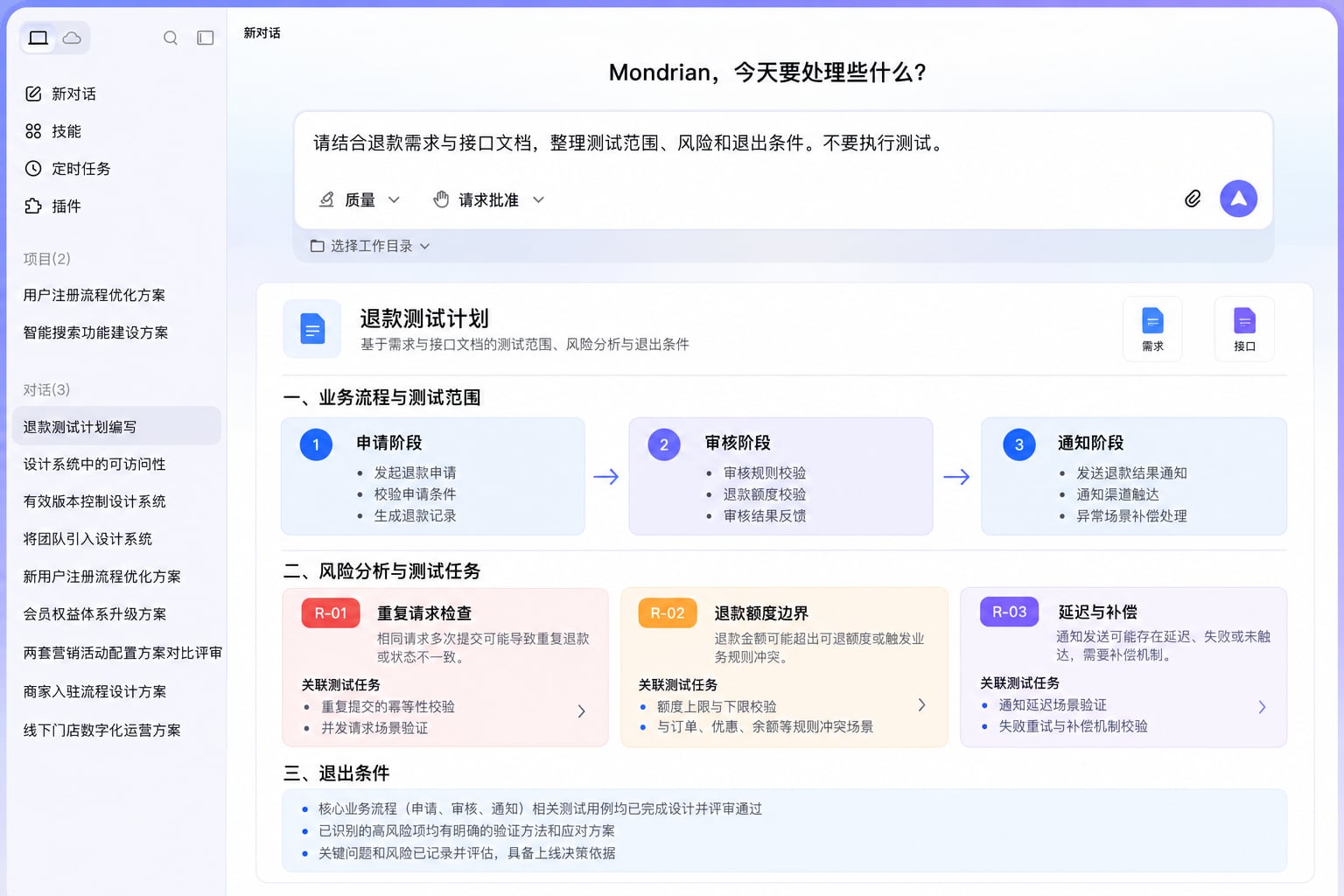Open project 用户注册流程优化方案
1344x896 pixels.
point(94,295)
